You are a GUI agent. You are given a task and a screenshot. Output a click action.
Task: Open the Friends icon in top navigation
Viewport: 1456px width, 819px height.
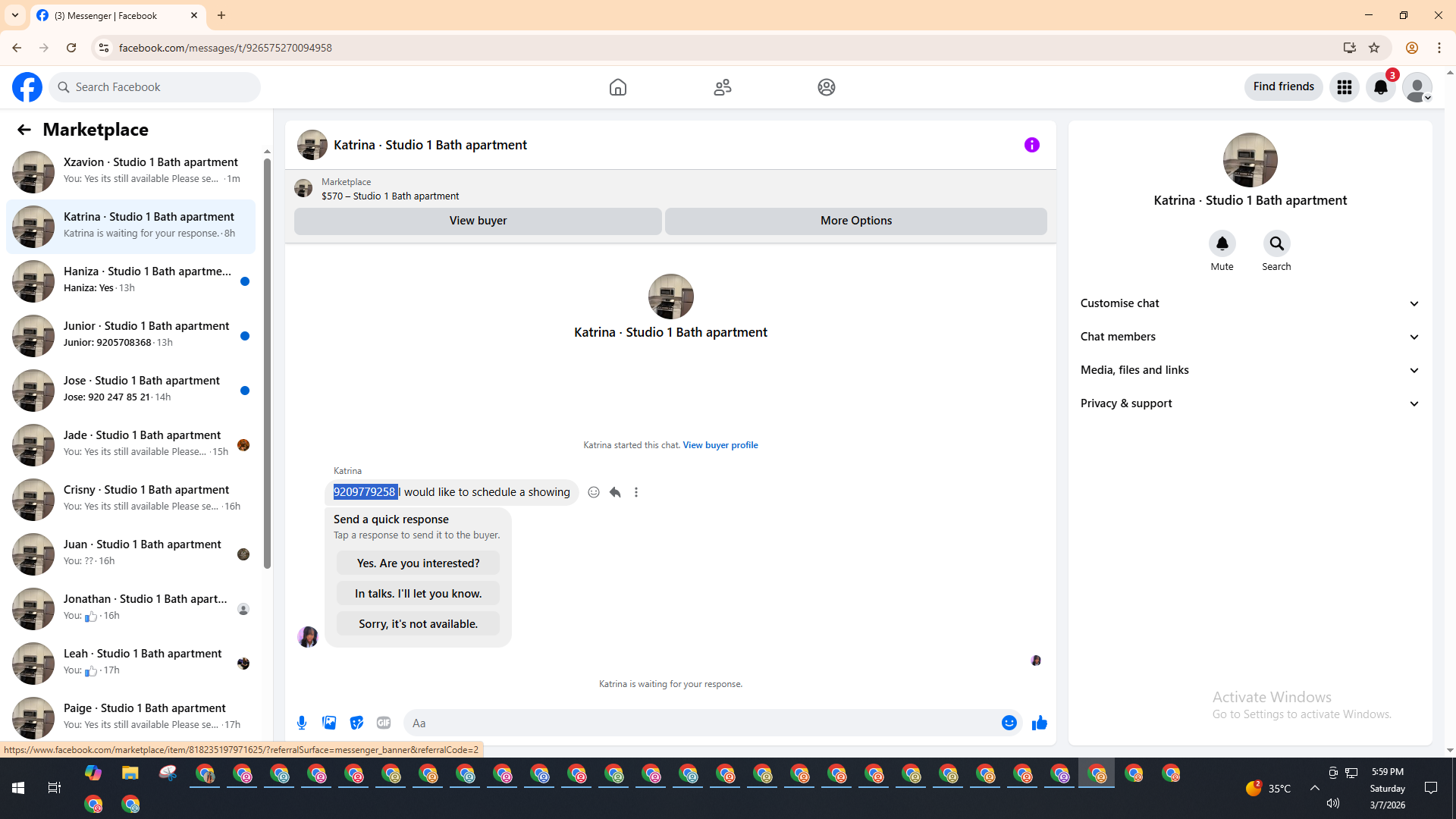pos(723,87)
